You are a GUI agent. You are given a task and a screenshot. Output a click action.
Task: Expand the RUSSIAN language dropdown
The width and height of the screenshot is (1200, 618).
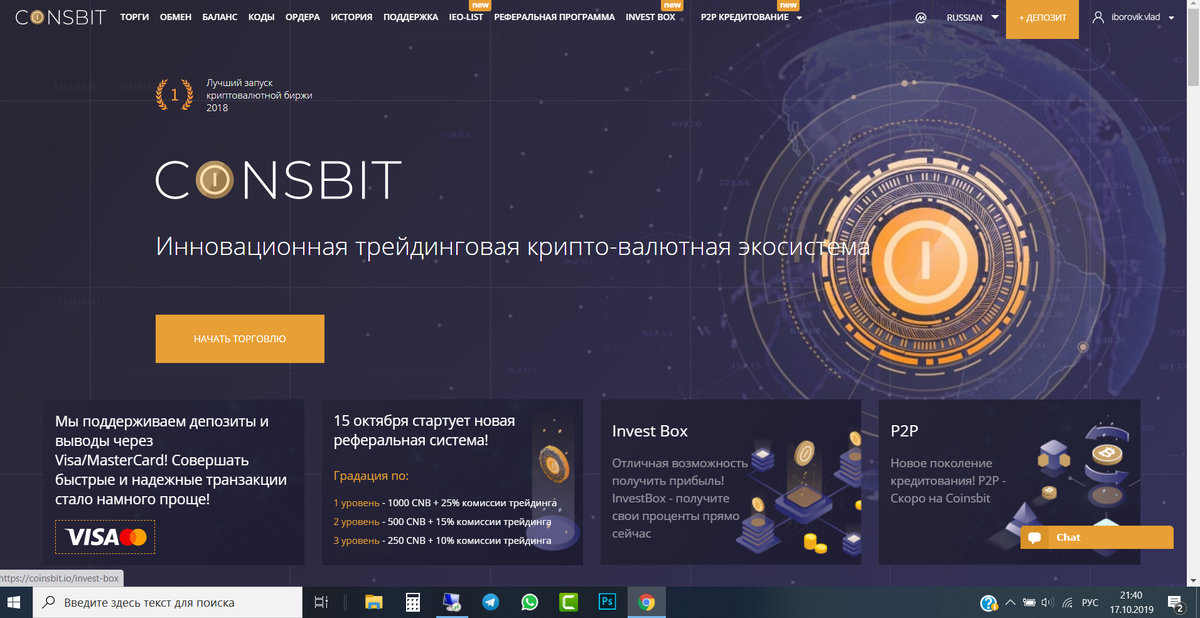[973, 18]
